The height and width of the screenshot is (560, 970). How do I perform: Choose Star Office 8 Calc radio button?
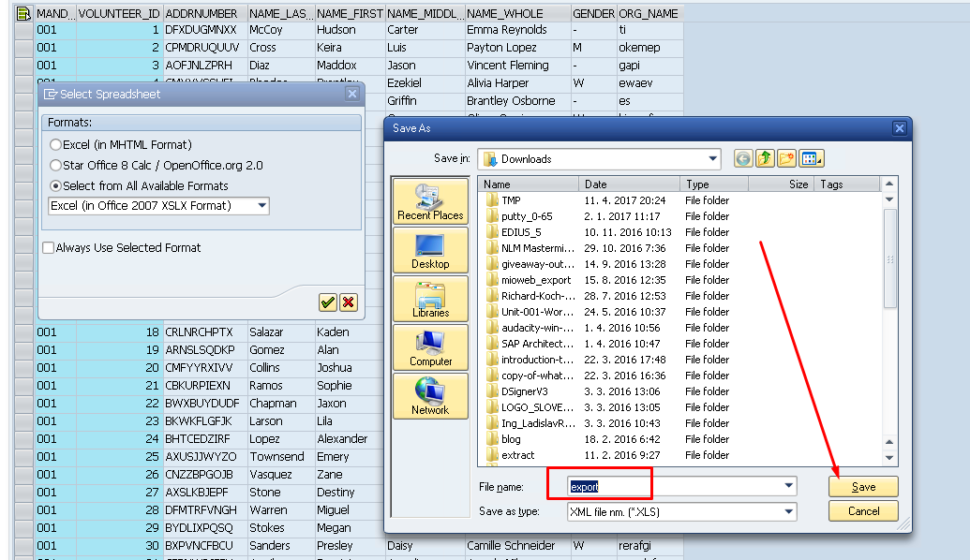[x=56, y=165]
